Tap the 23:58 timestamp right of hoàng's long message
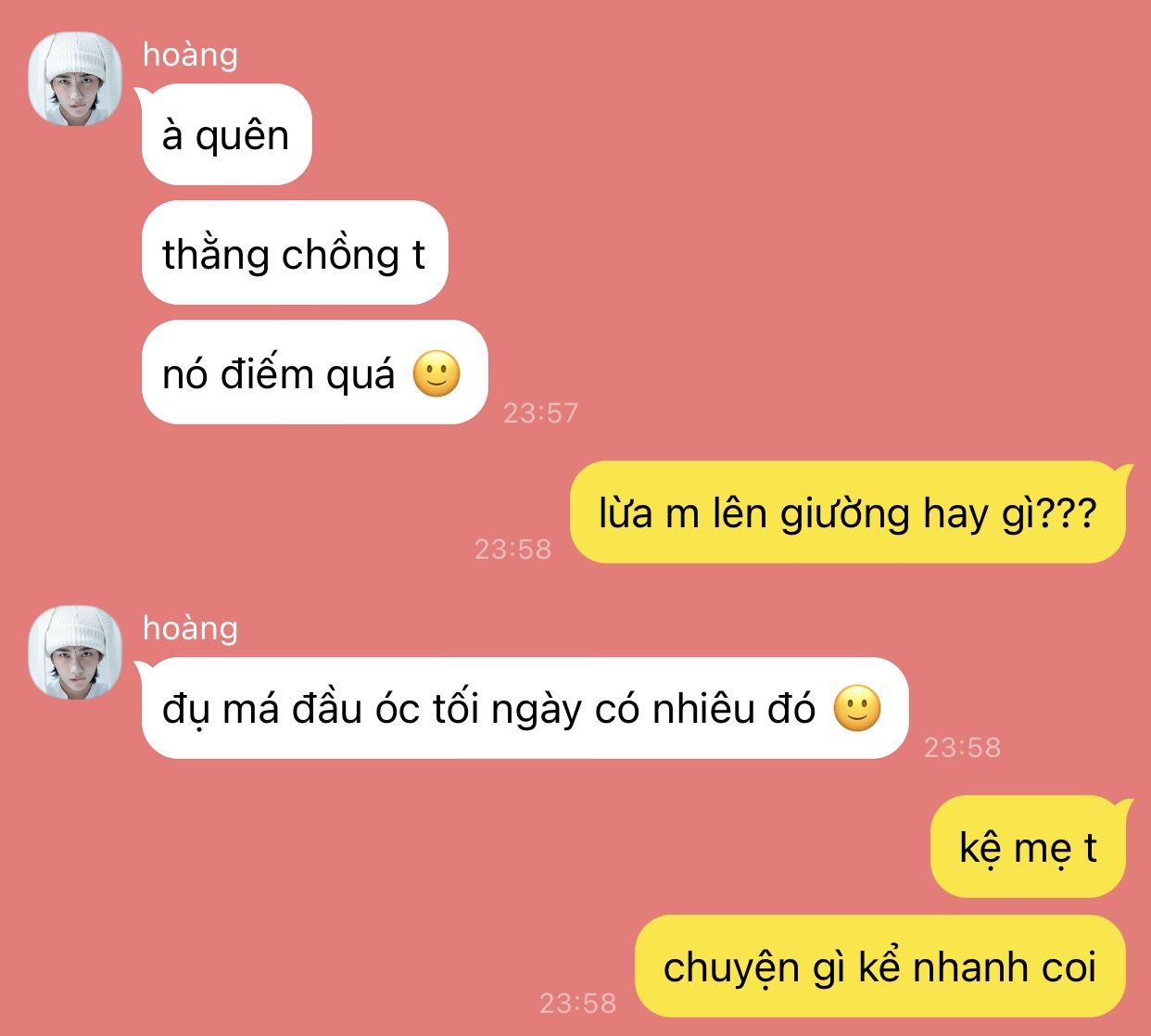 point(962,747)
